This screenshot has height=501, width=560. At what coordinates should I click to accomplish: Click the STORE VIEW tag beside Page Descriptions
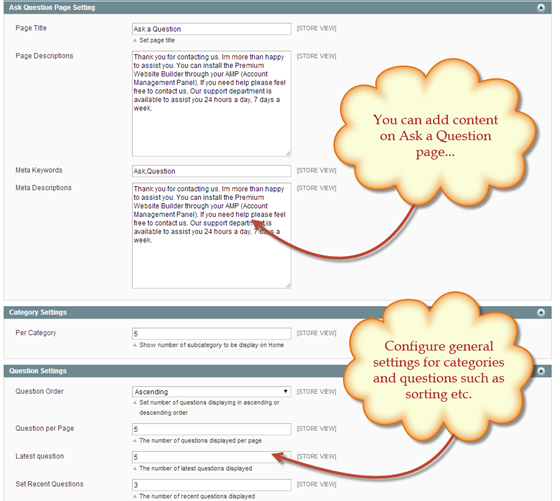[x=316, y=56]
